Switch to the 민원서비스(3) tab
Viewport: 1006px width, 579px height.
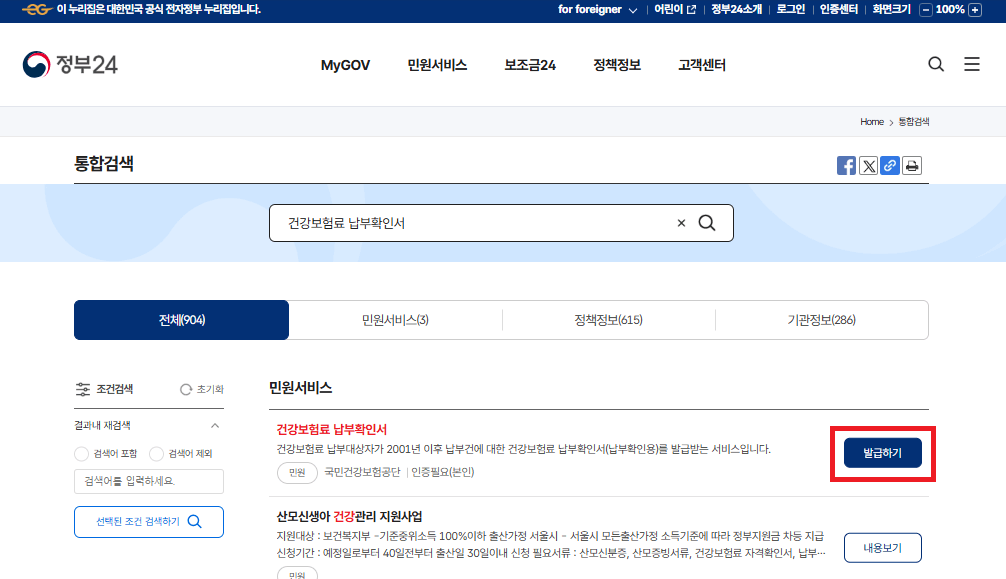tap(395, 319)
